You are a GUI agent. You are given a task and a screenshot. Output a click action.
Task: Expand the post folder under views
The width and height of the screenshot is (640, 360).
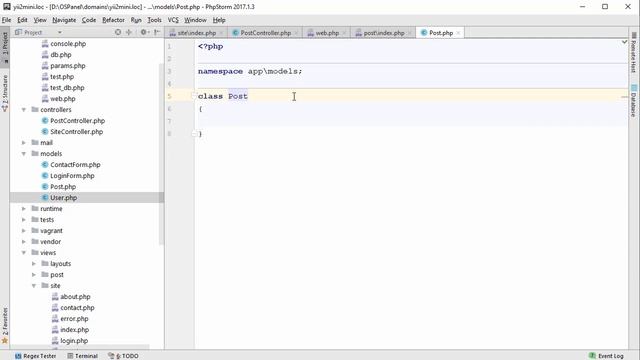pyautogui.click(x=34, y=275)
